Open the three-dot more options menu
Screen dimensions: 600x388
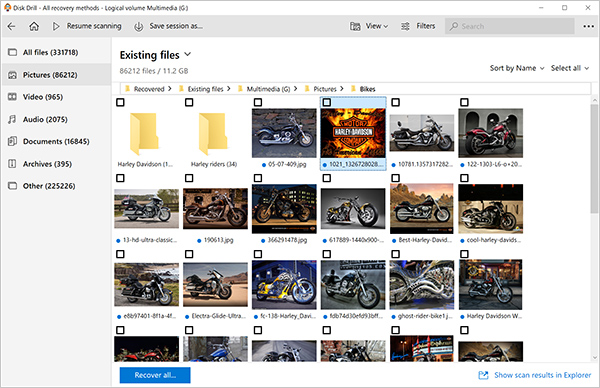click(588, 26)
